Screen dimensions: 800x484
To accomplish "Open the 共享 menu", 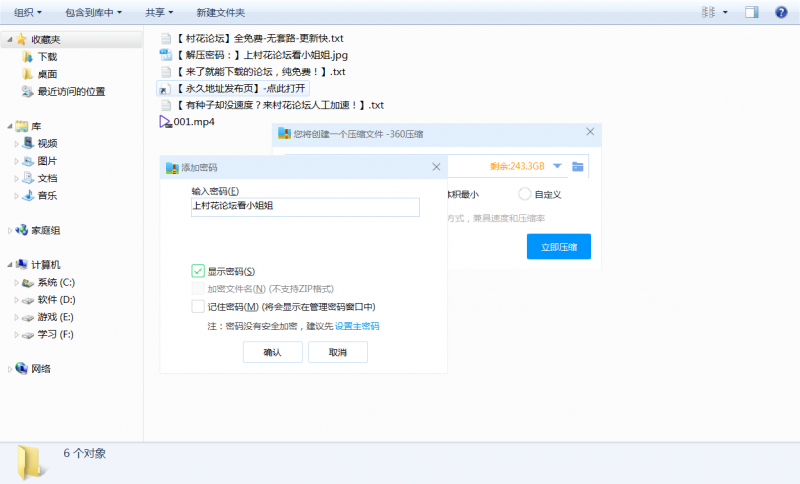I will (158, 12).
